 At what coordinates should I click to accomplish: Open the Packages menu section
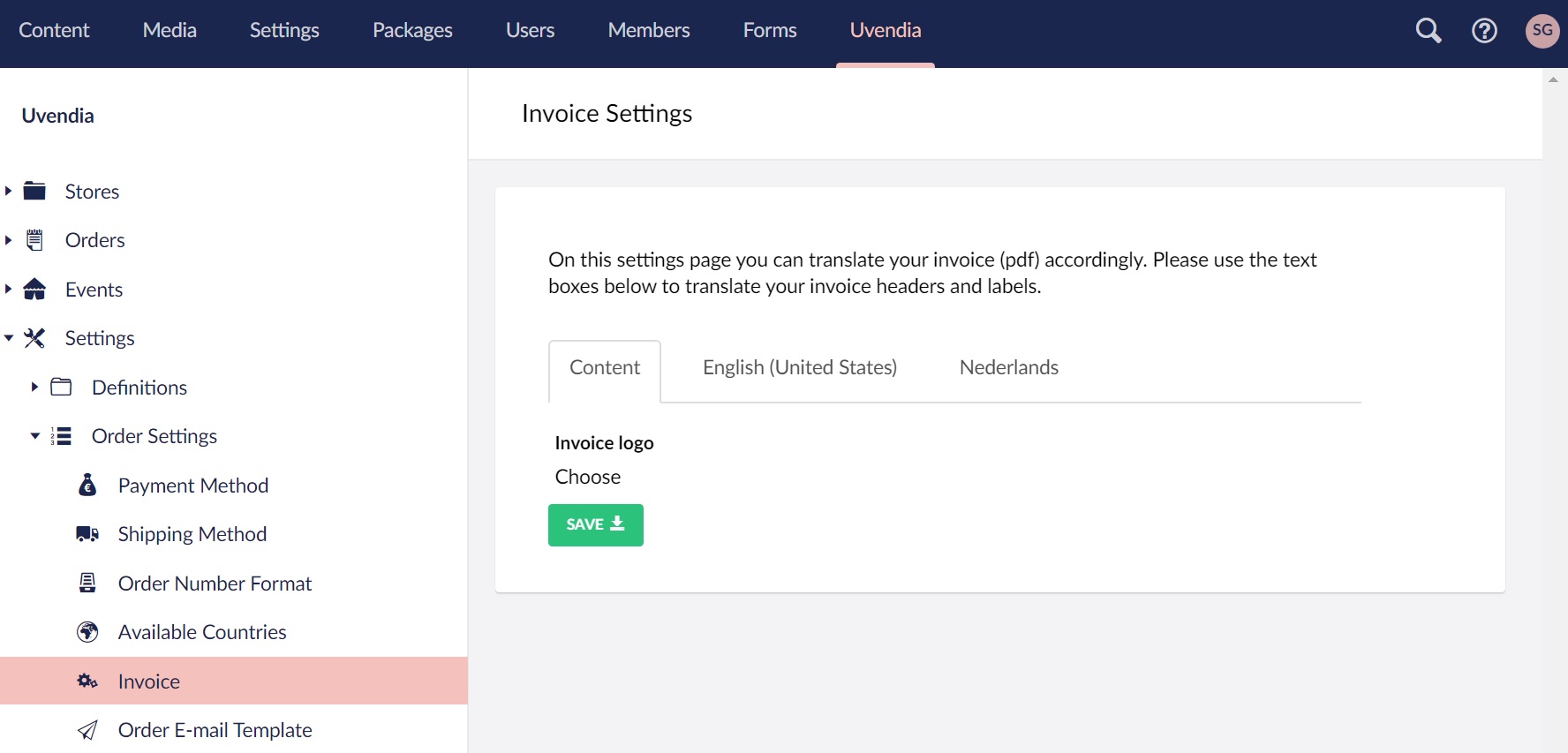click(412, 31)
